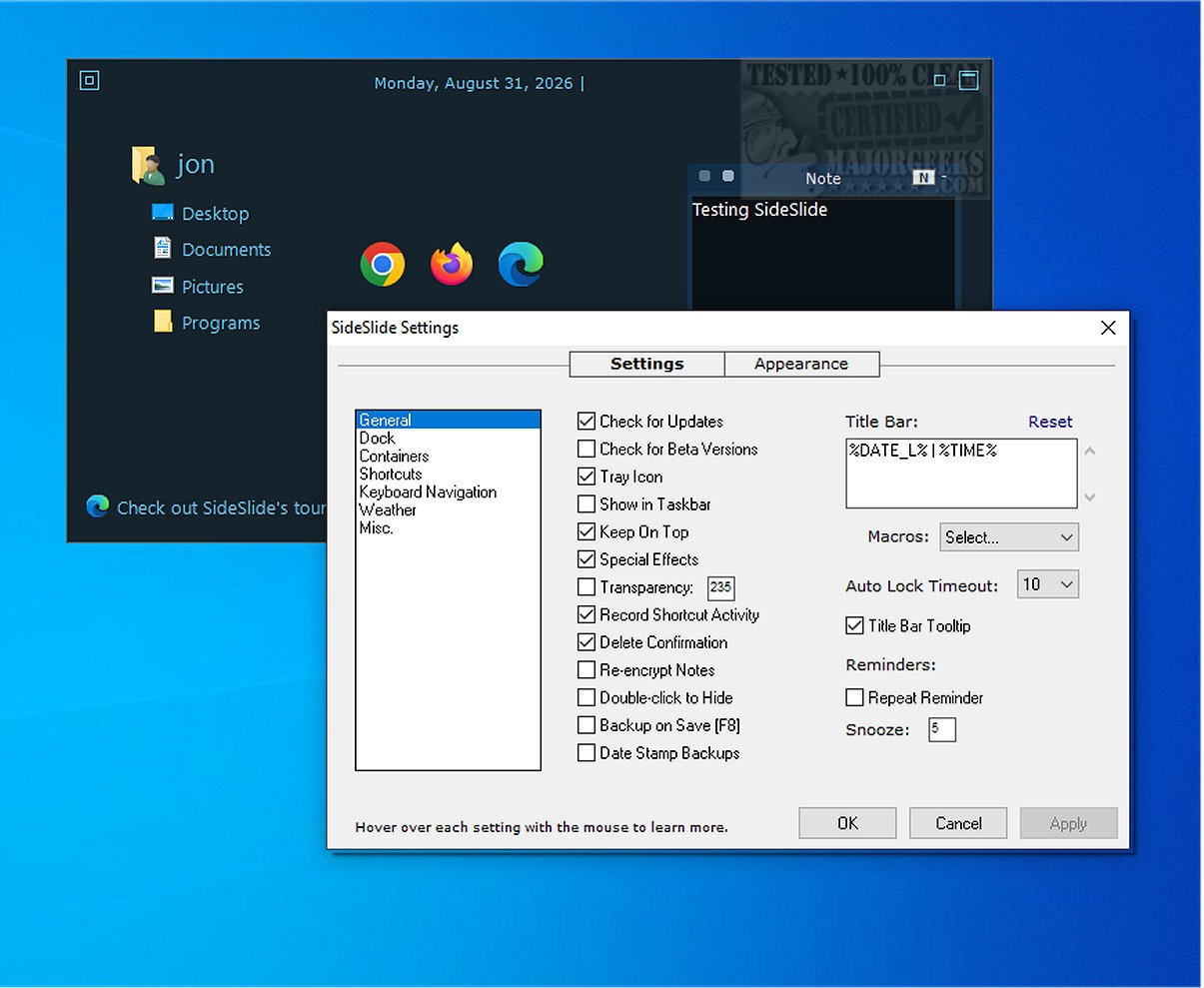Select the Settings tab
This screenshot has width=1204, height=988.
click(646, 364)
